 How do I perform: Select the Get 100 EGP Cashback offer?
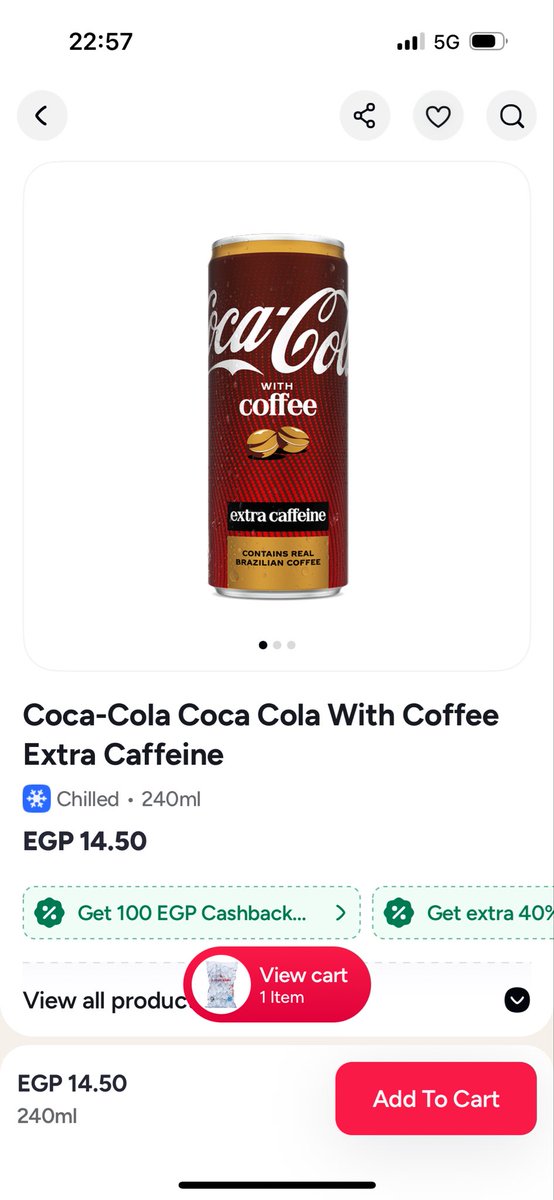tap(191, 913)
